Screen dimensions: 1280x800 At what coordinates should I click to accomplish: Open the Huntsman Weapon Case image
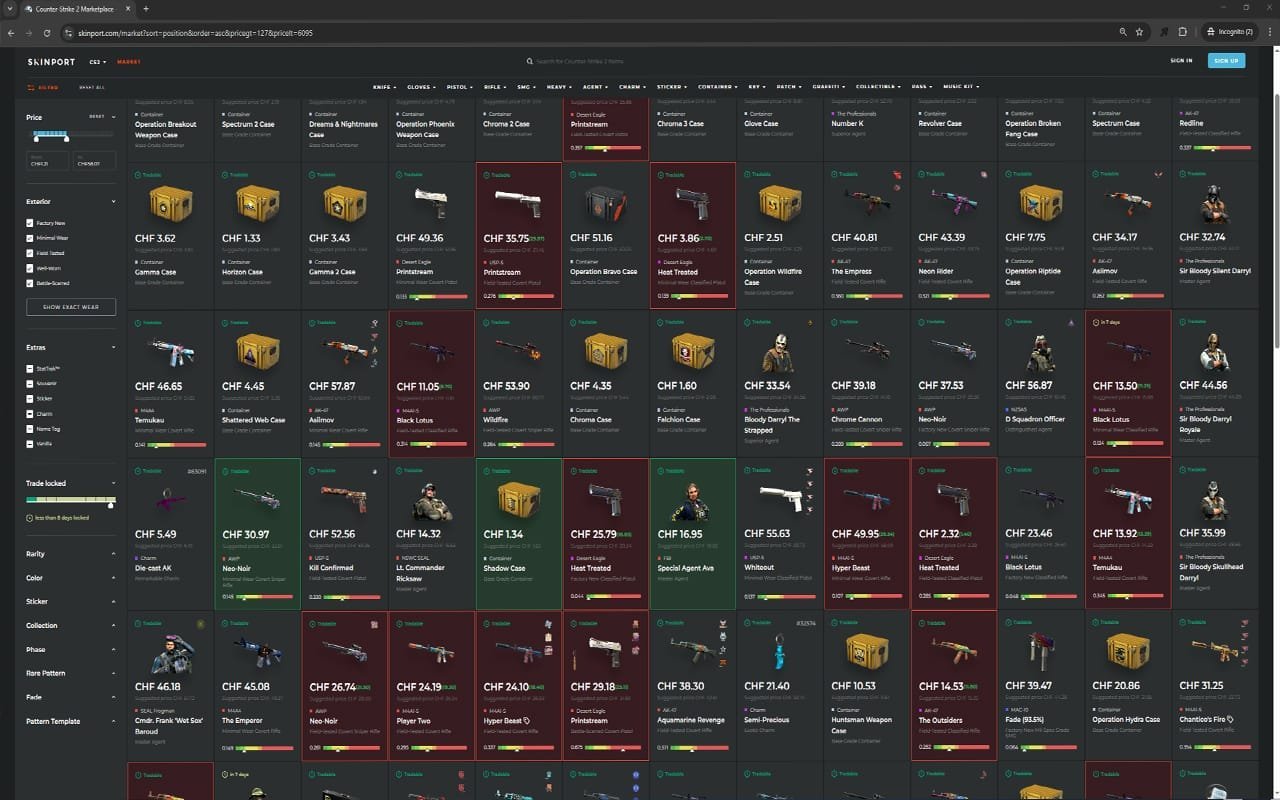click(867, 650)
